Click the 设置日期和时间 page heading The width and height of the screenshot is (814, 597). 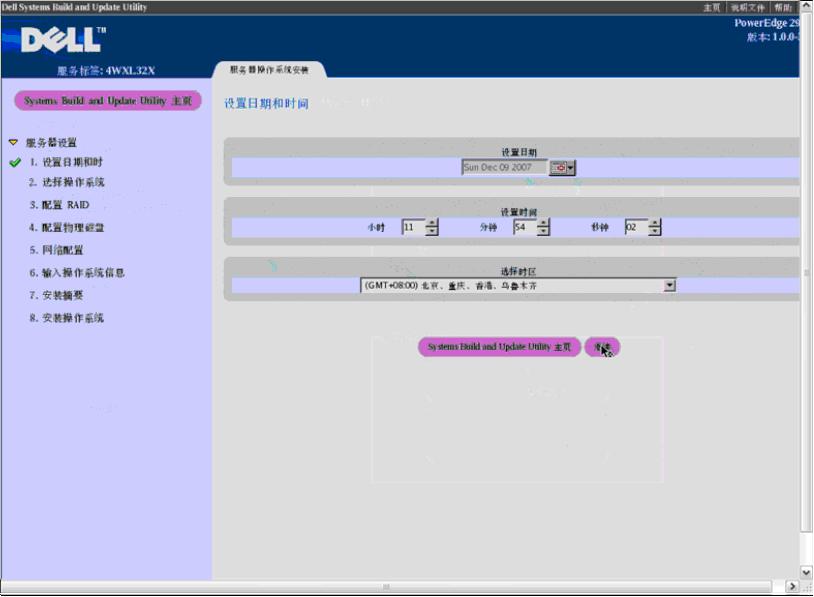tap(266, 103)
